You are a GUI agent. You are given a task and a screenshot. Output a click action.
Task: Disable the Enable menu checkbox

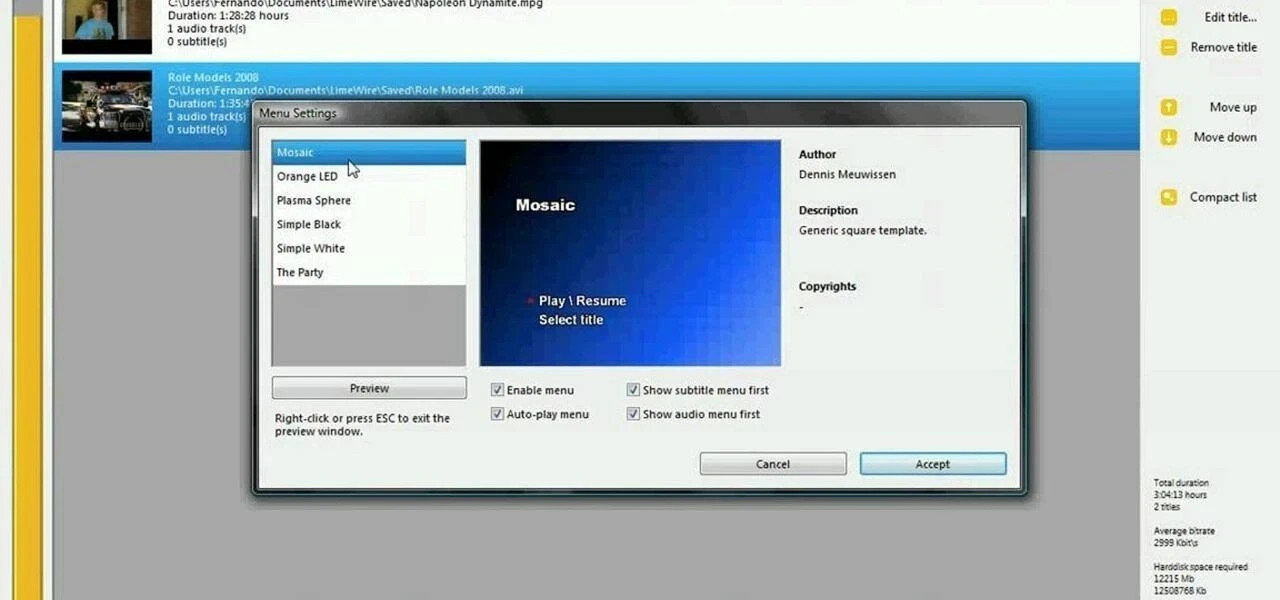[497, 389]
